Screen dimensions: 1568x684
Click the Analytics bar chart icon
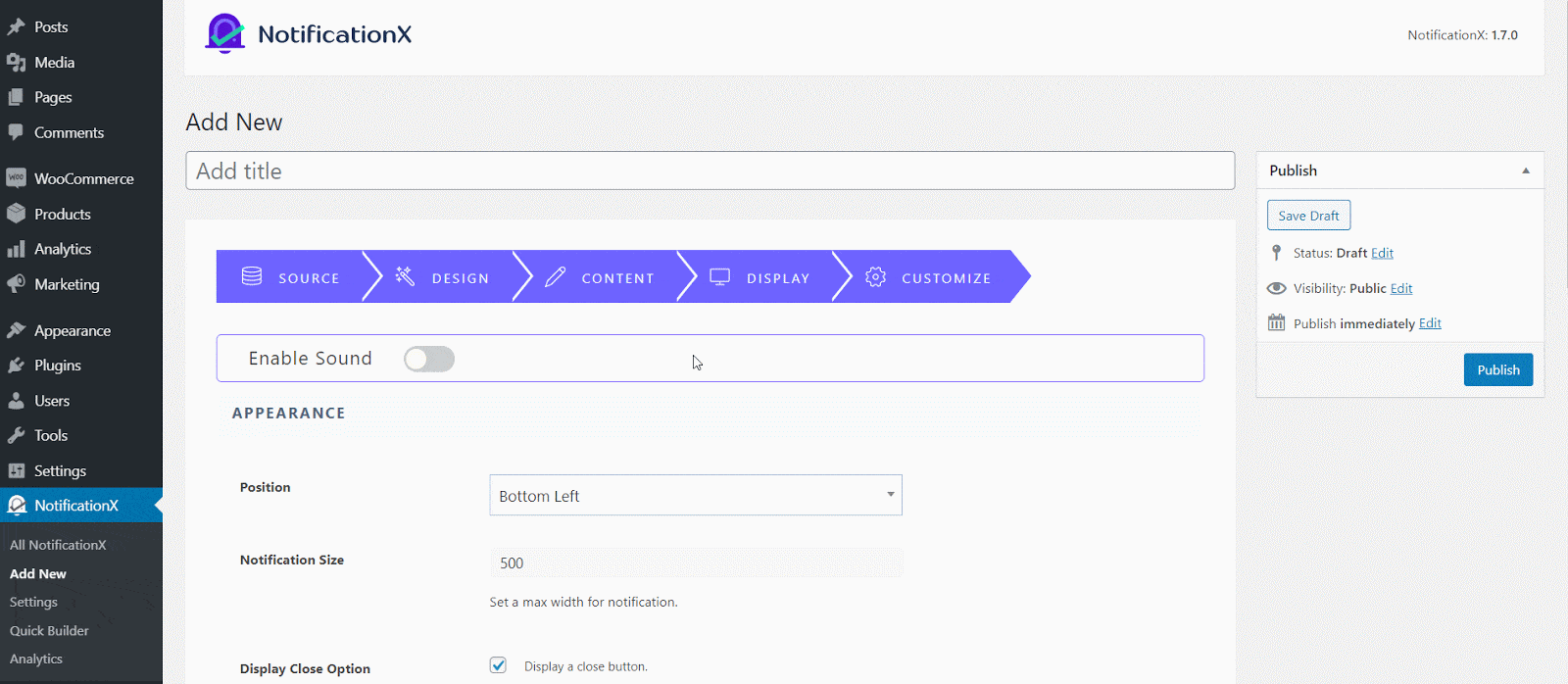pos(16,249)
